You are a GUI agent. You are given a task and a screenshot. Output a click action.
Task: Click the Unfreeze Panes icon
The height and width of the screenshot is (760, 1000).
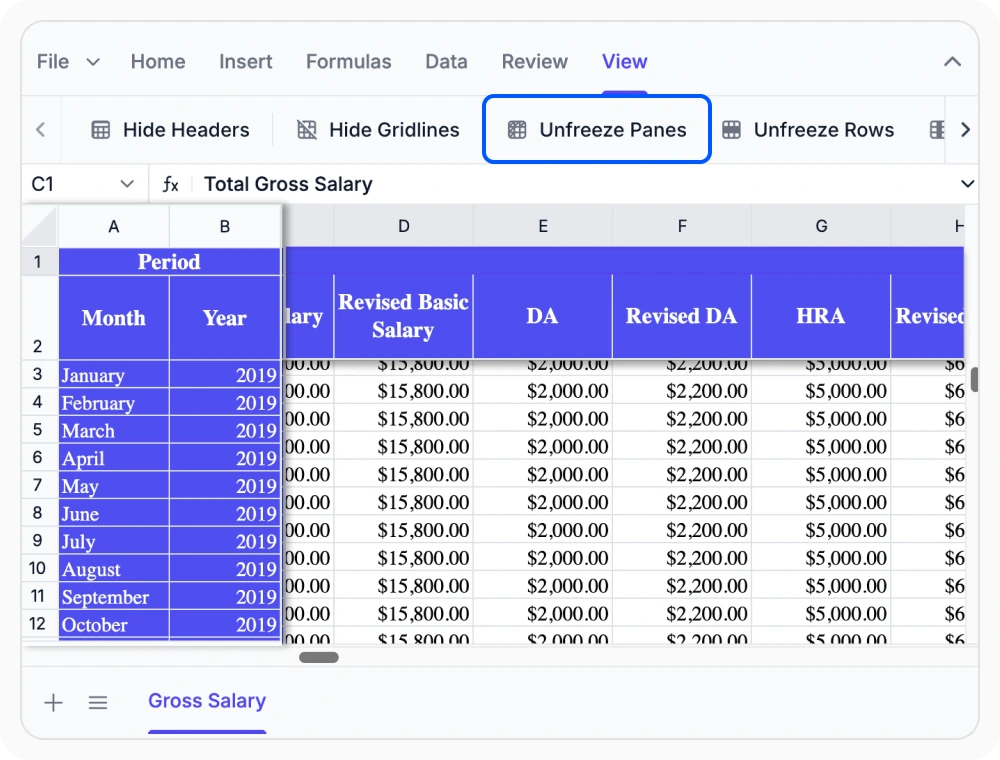coord(517,130)
